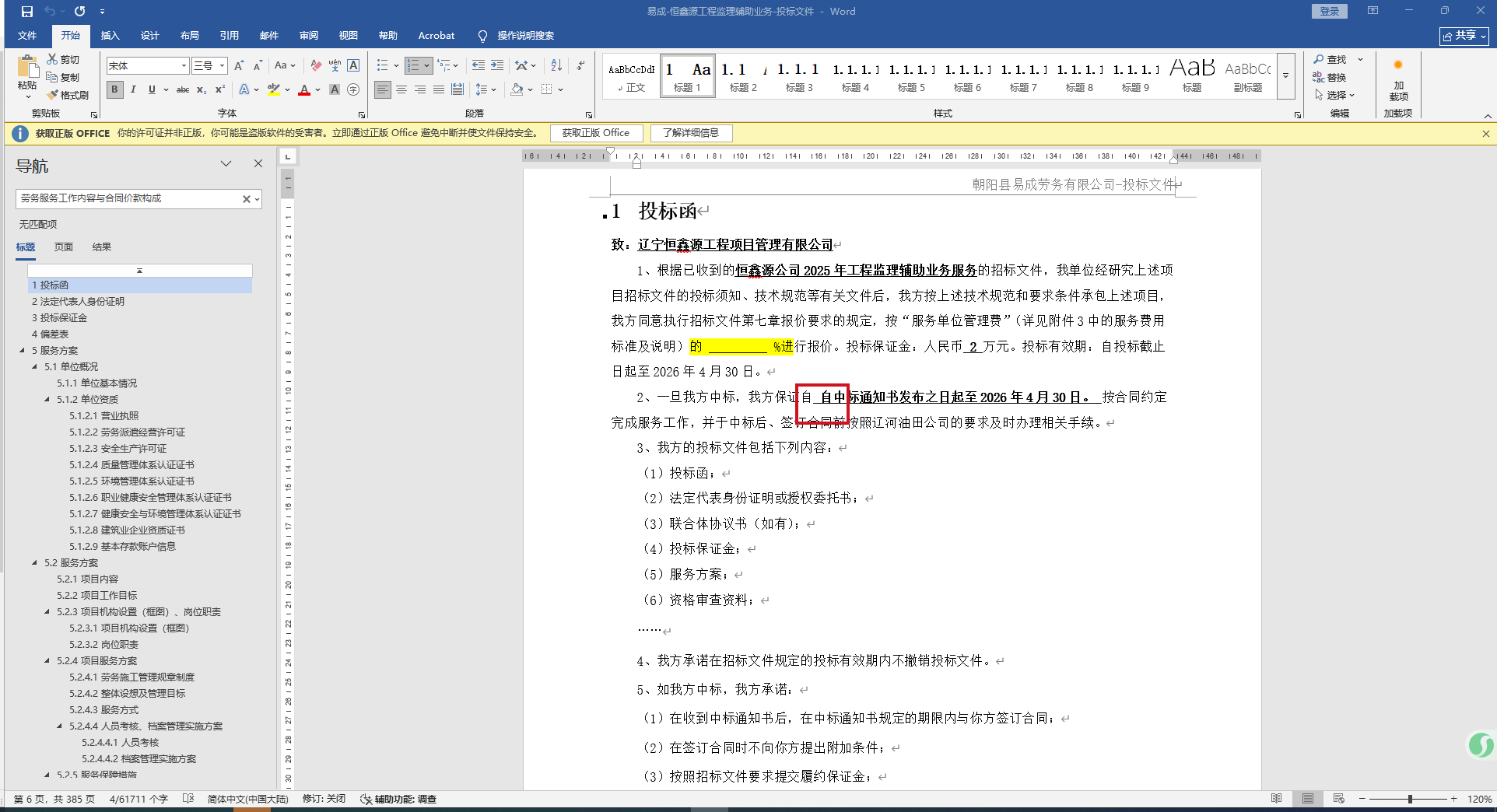Screen dimensions: 1497x812
Task: Click the Increase Font Size icon
Action: point(239,65)
